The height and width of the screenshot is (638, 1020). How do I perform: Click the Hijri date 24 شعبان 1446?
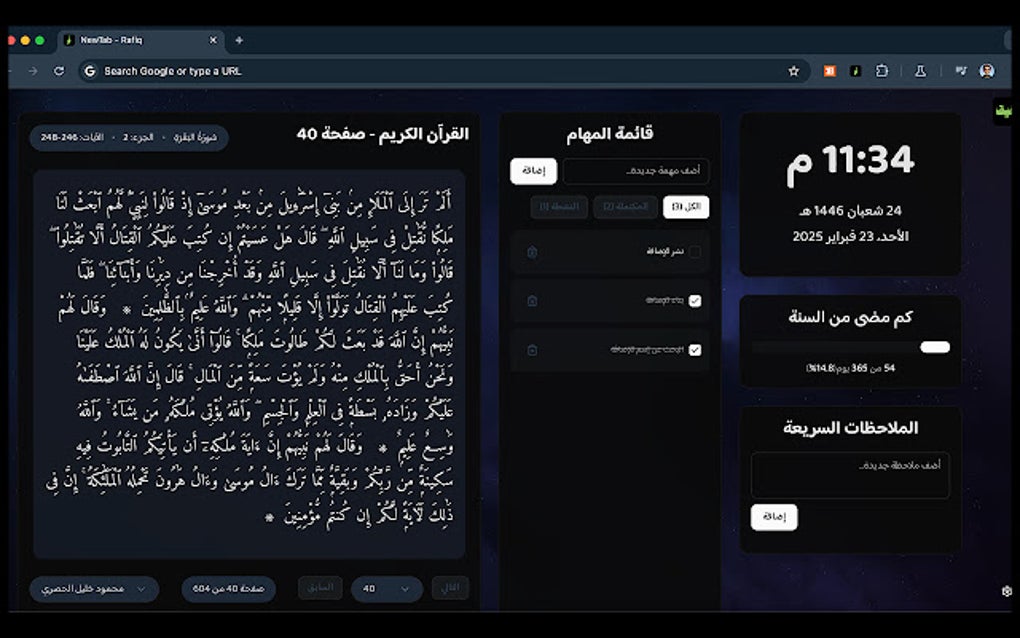[850, 211]
